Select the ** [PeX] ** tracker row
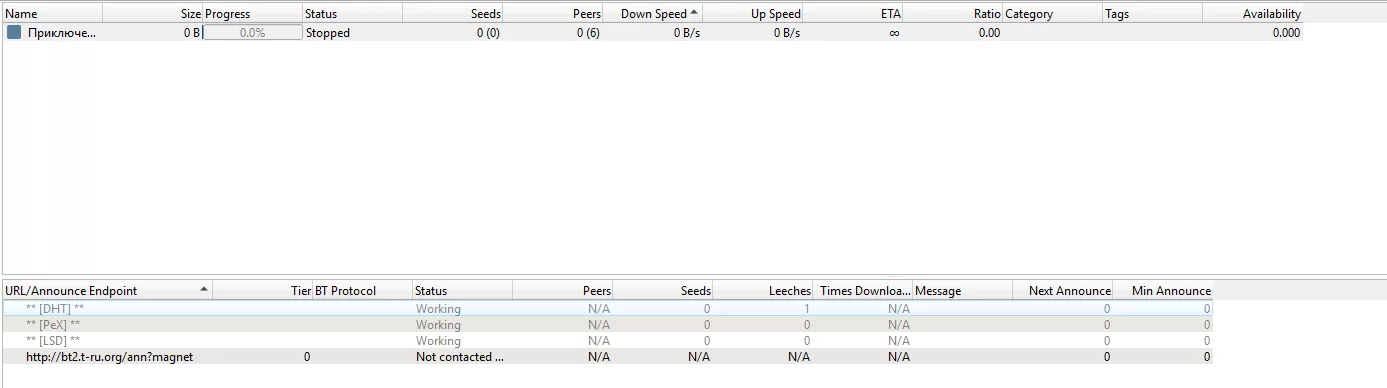The image size is (1387, 388). (x=607, y=325)
